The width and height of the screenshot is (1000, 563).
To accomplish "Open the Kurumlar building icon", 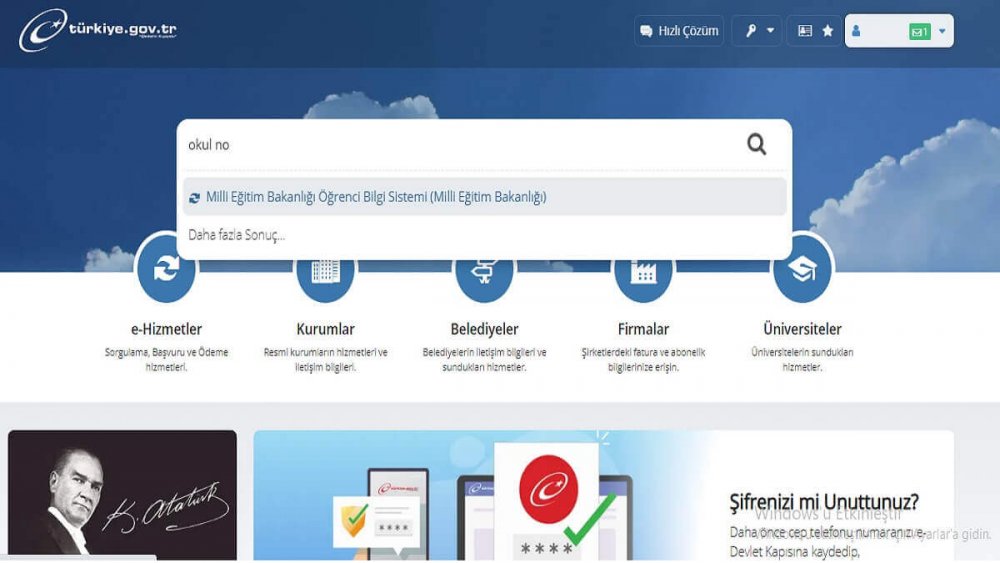I will (x=325, y=271).
